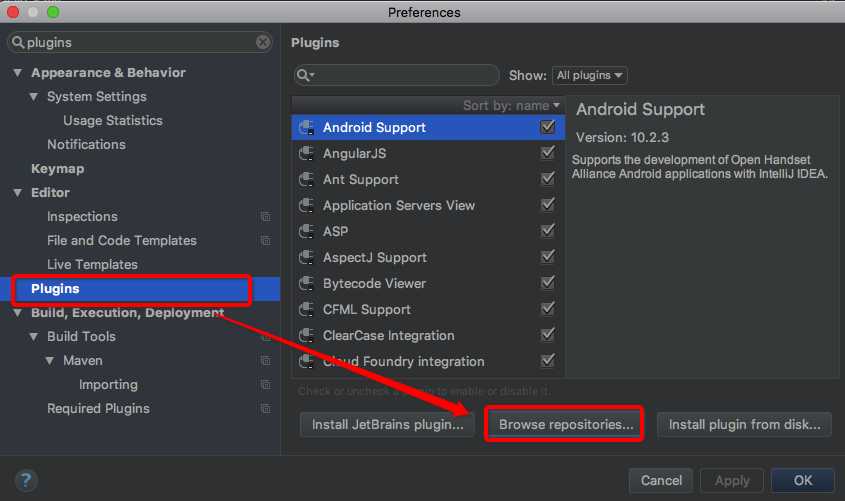Open Notifications settings
845x501 pixels.
[x=86, y=144]
